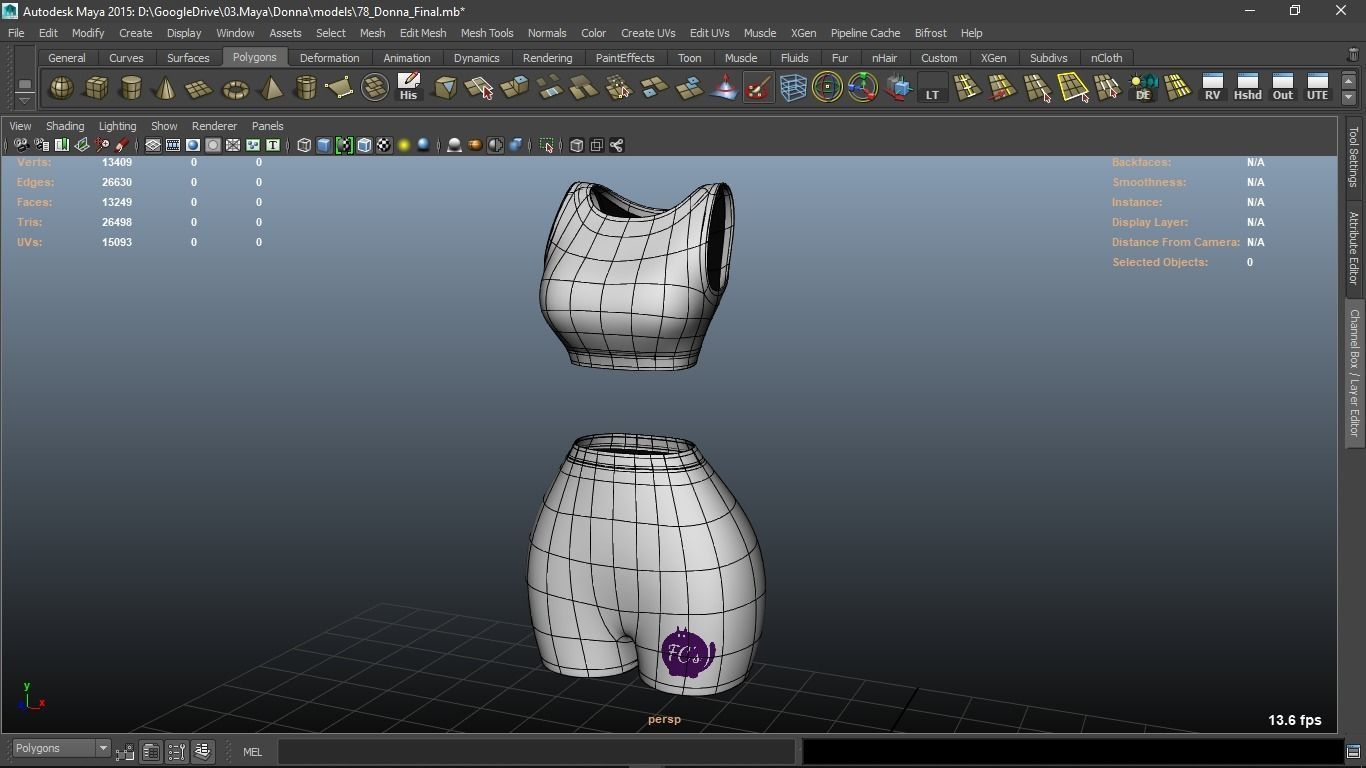The height and width of the screenshot is (768, 1366).
Task: Create a polygon plane from the shelf
Action: point(200,88)
